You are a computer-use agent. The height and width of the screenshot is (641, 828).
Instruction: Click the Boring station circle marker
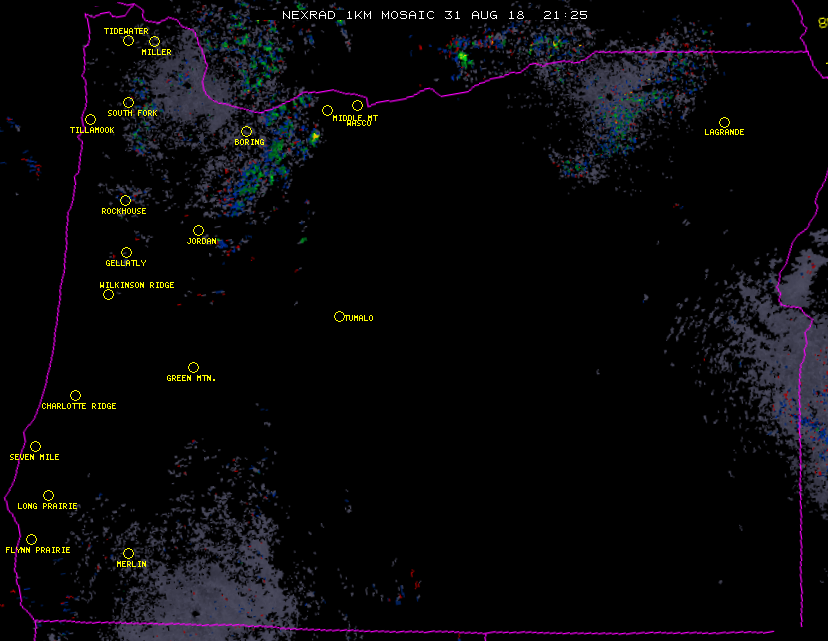[x=246, y=132]
